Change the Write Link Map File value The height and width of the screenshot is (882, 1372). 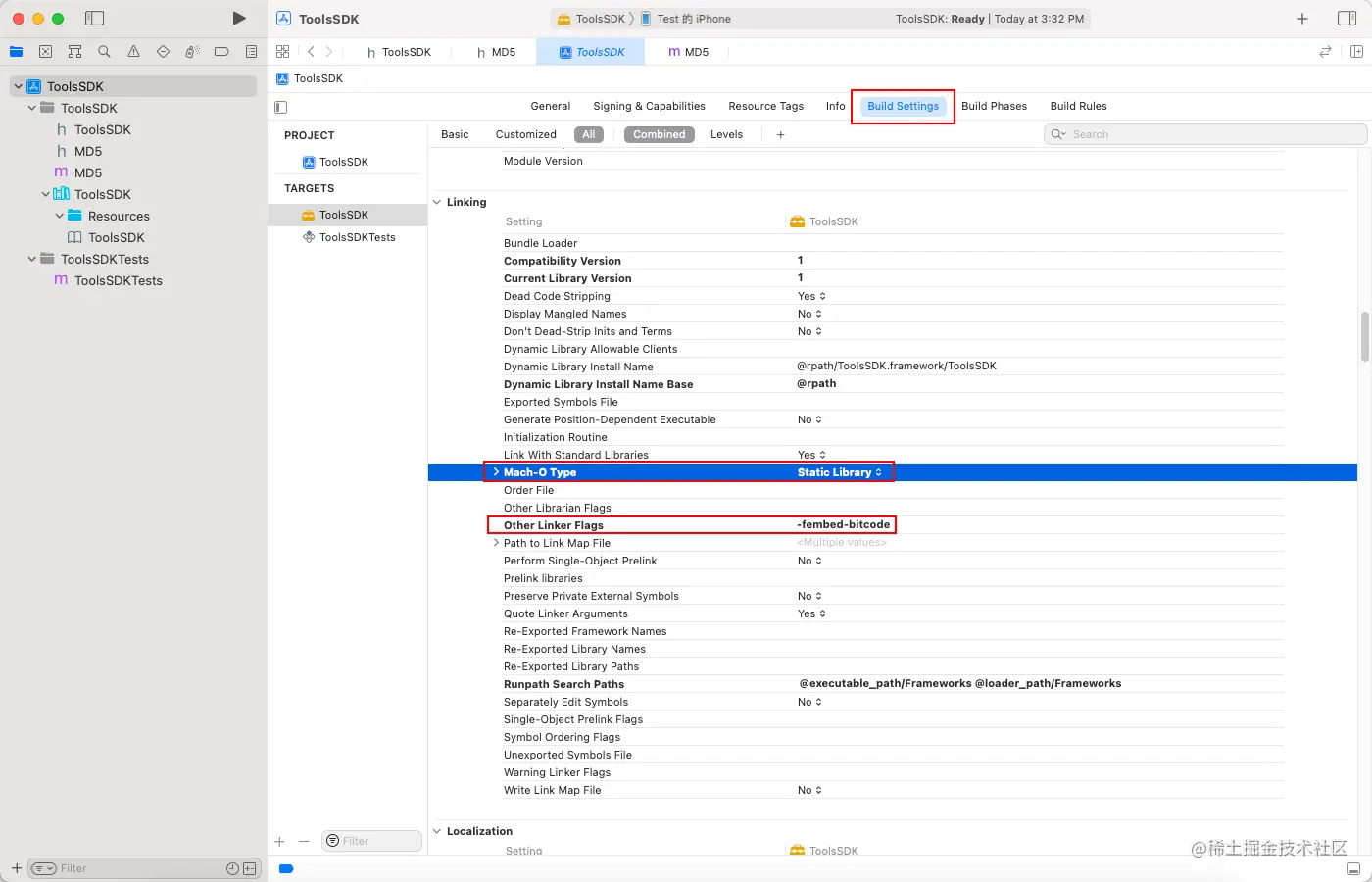pyautogui.click(x=809, y=790)
